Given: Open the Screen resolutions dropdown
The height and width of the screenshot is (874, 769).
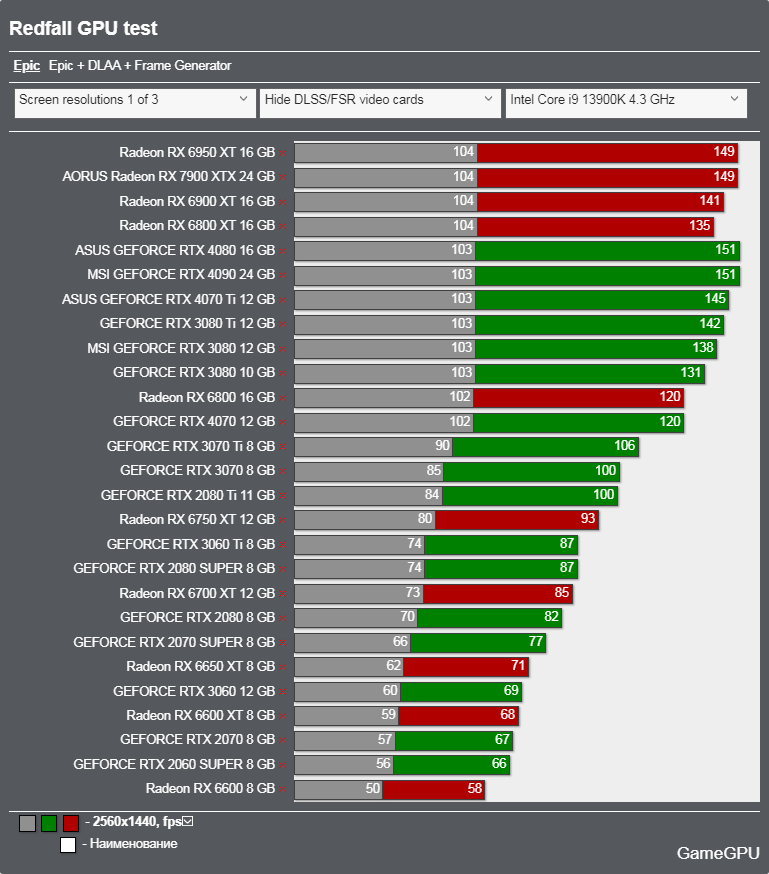Looking at the screenshot, I should [x=135, y=103].
